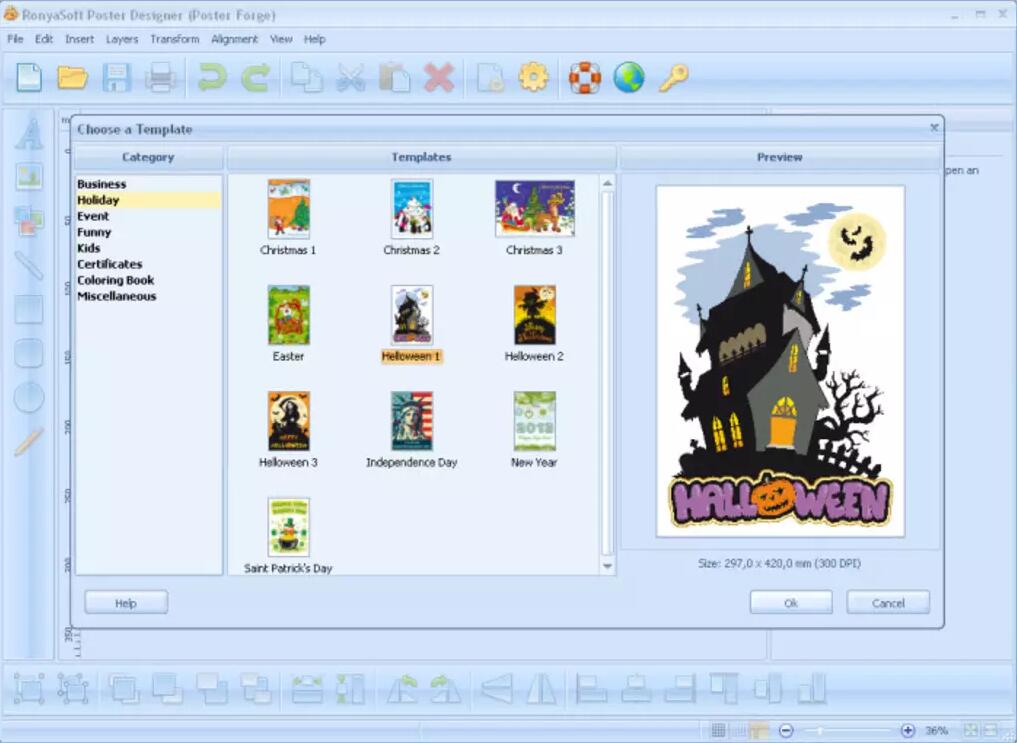Open a file with the folder icon

coord(73,78)
